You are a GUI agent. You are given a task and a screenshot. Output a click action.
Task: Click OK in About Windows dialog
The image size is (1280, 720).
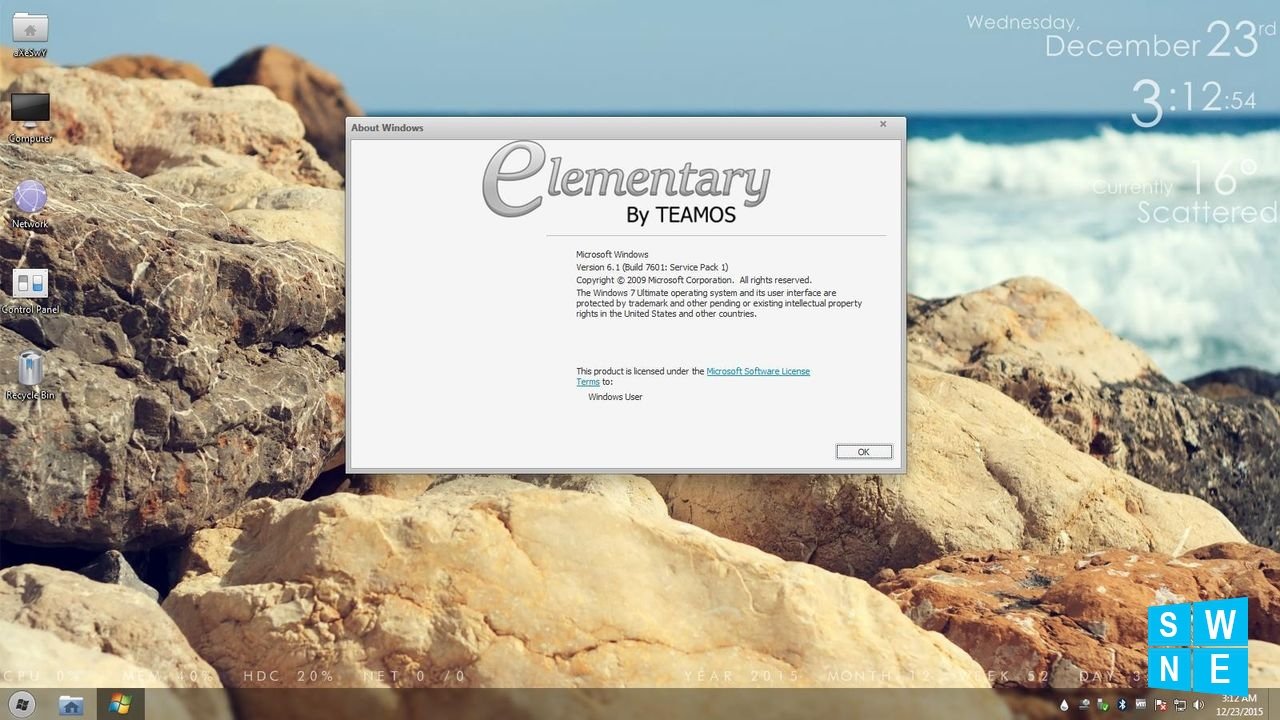[864, 452]
